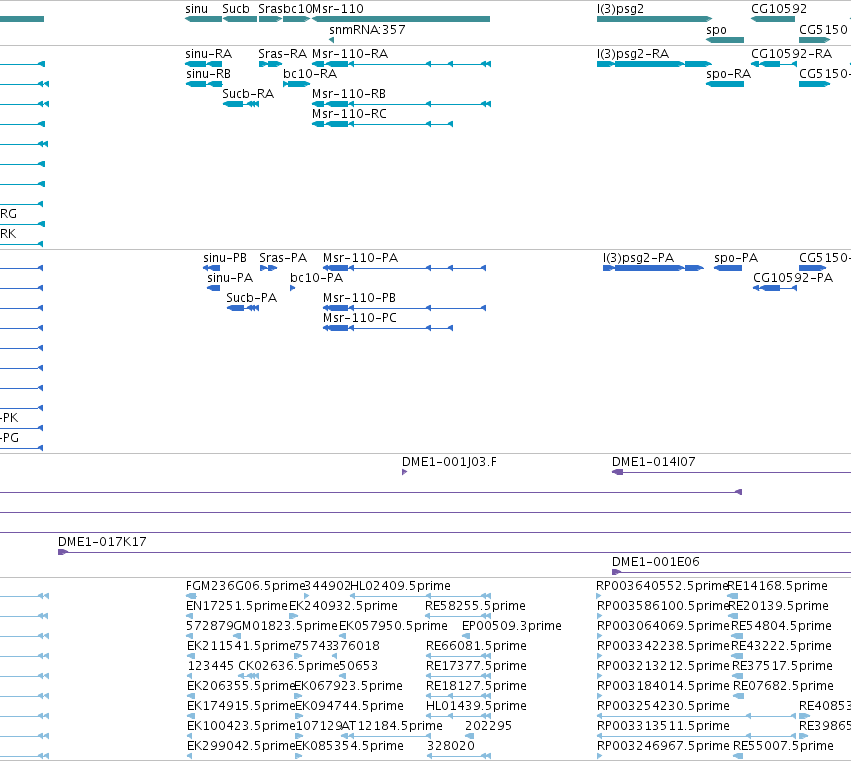
Task: Select the RE66081.5prime EST label
Action: point(477,646)
